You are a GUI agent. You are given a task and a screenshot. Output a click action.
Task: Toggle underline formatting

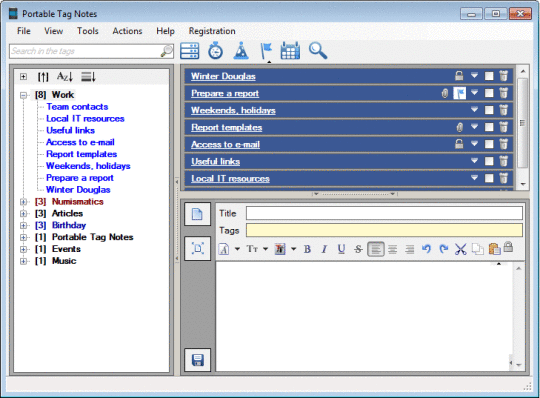click(x=341, y=249)
